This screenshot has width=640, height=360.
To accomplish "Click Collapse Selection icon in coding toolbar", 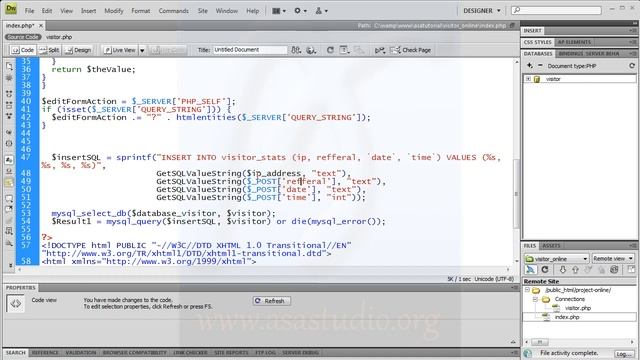I will coord(9,105).
